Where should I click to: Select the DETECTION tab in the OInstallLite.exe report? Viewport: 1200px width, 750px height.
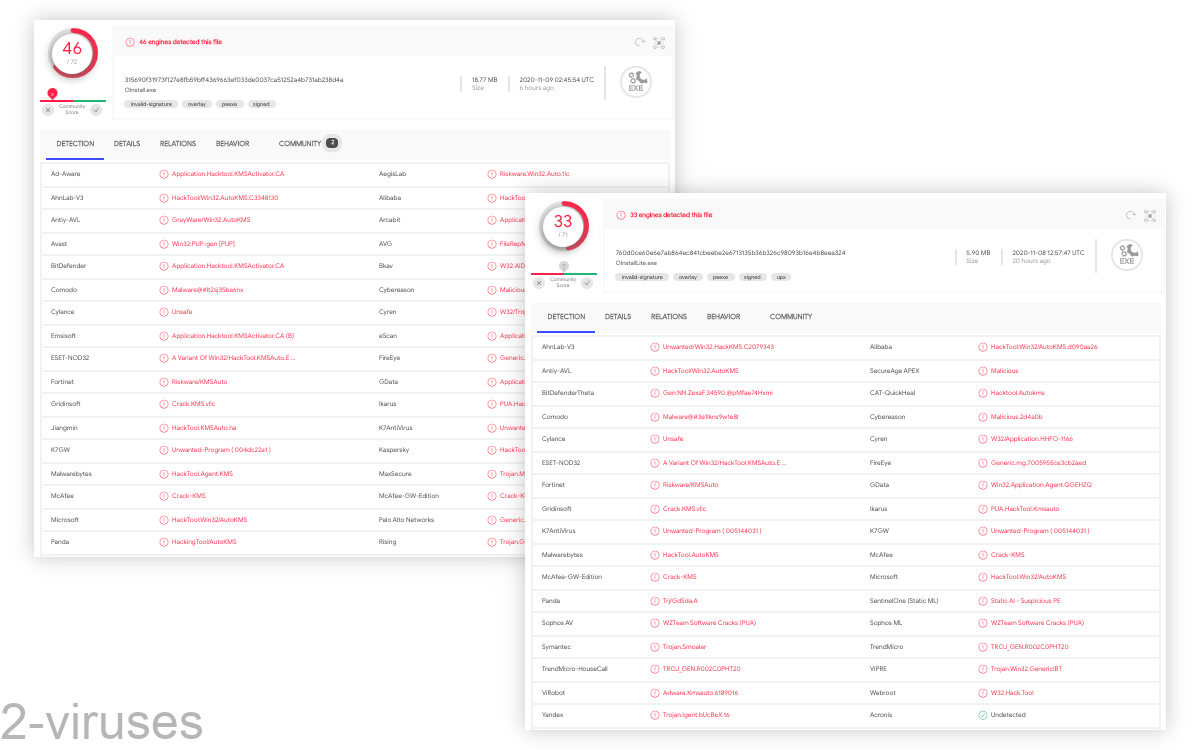coord(566,317)
